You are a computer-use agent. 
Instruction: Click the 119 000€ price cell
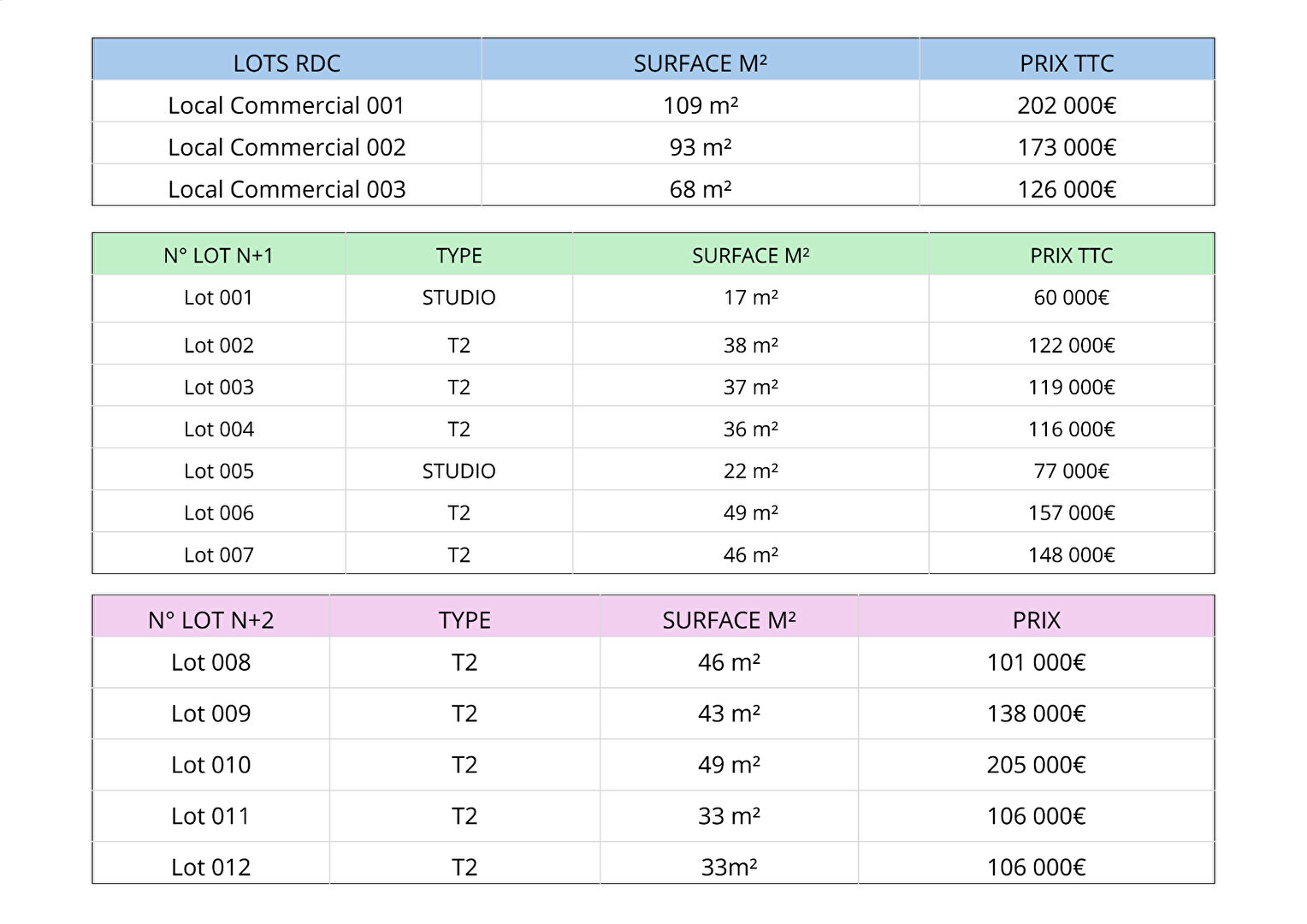click(x=1071, y=388)
